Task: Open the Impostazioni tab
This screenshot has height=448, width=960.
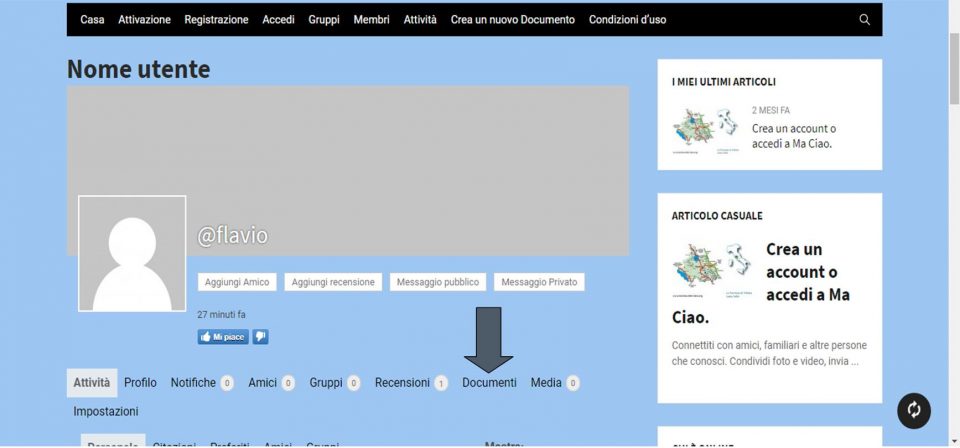Action: 106,412
